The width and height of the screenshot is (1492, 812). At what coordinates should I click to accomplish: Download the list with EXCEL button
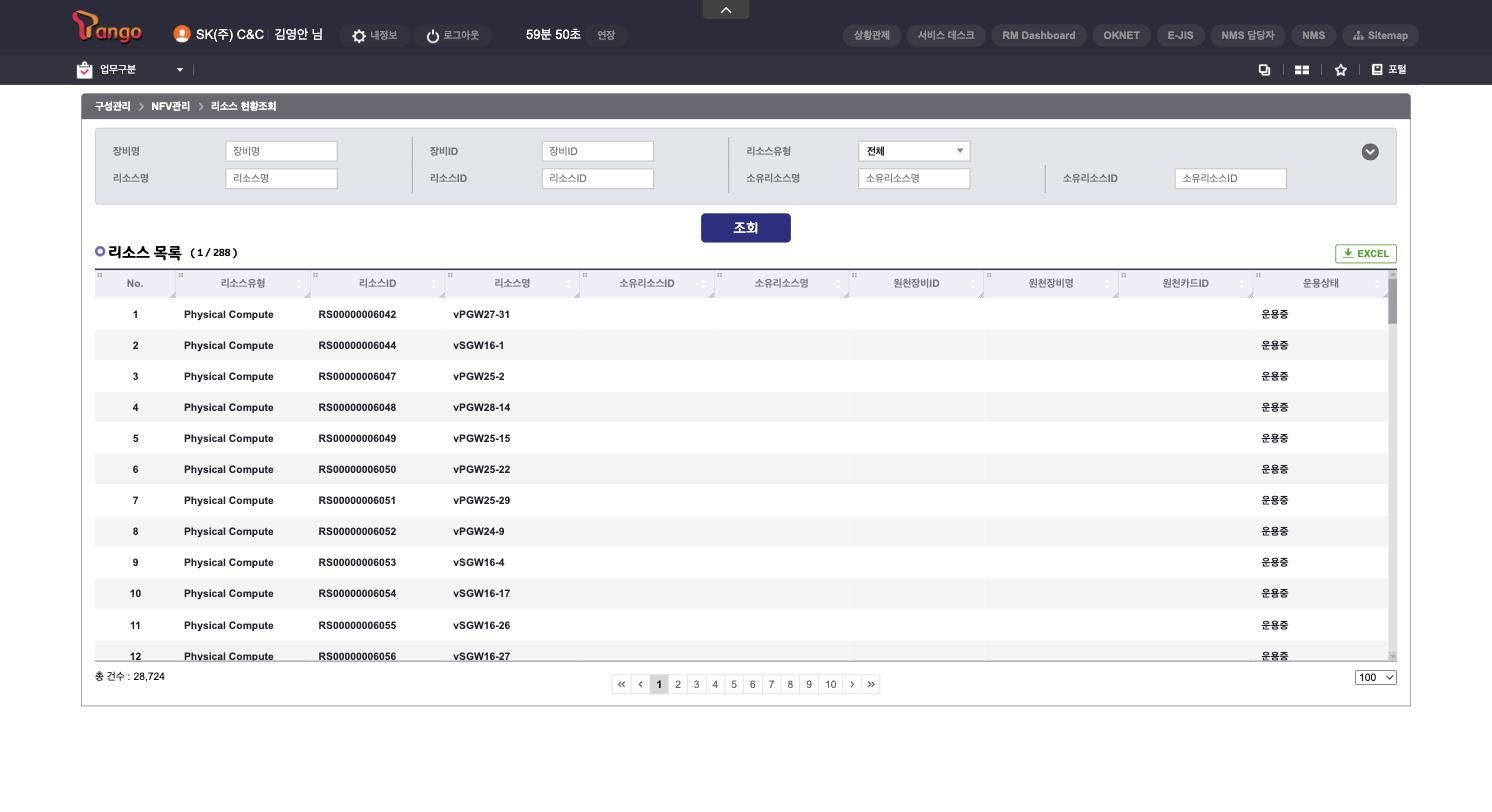pyautogui.click(x=1366, y=253)
